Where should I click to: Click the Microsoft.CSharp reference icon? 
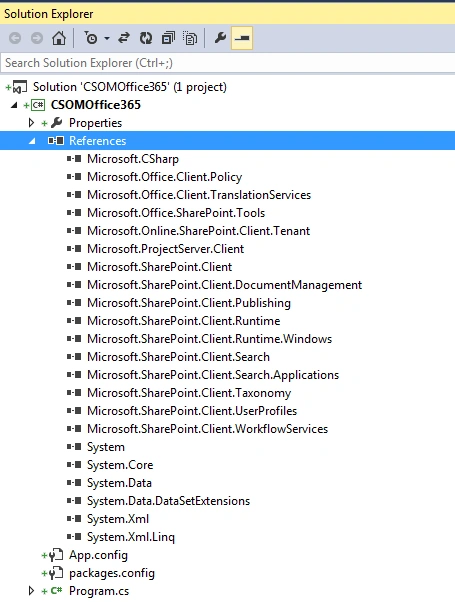click(x=74, y=159)
